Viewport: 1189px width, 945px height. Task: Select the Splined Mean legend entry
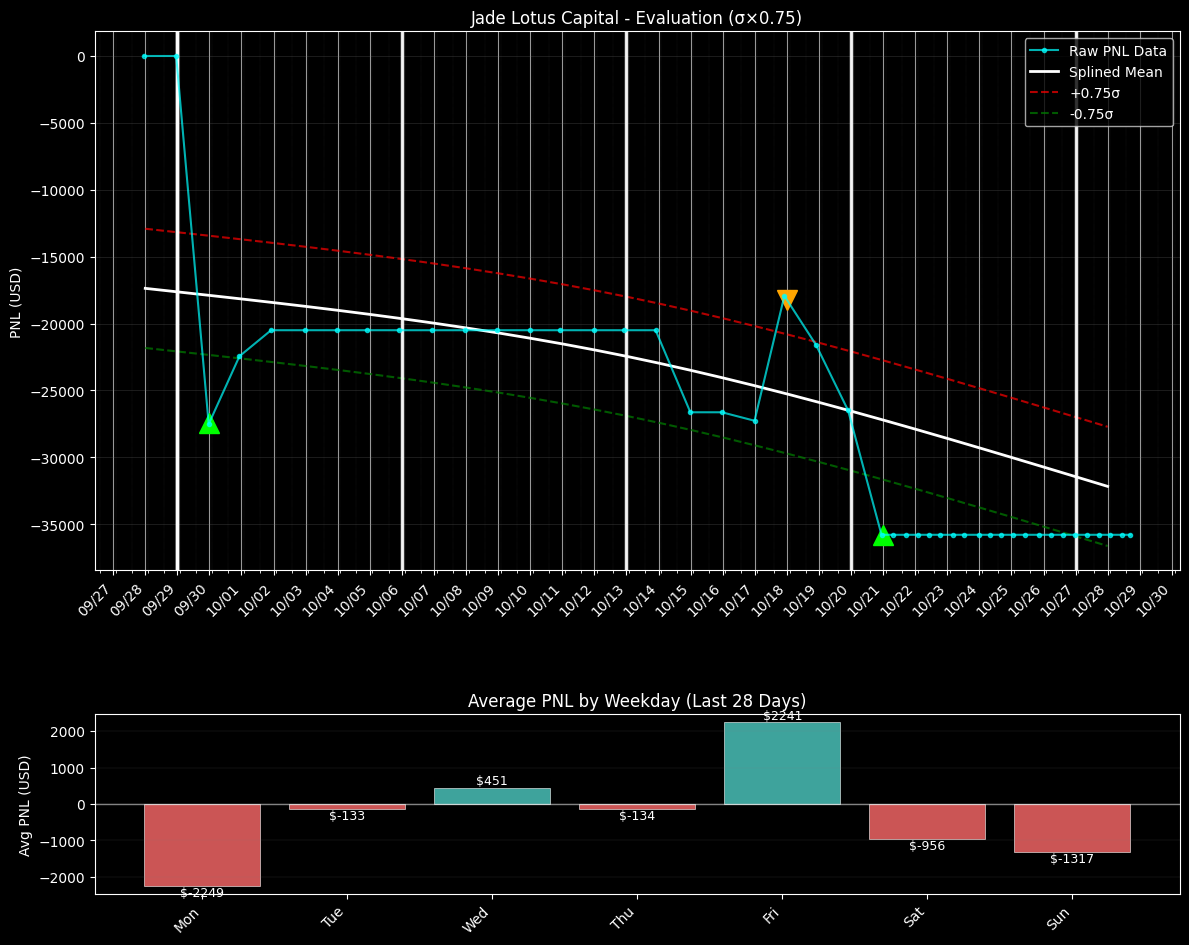[1116, 72]
